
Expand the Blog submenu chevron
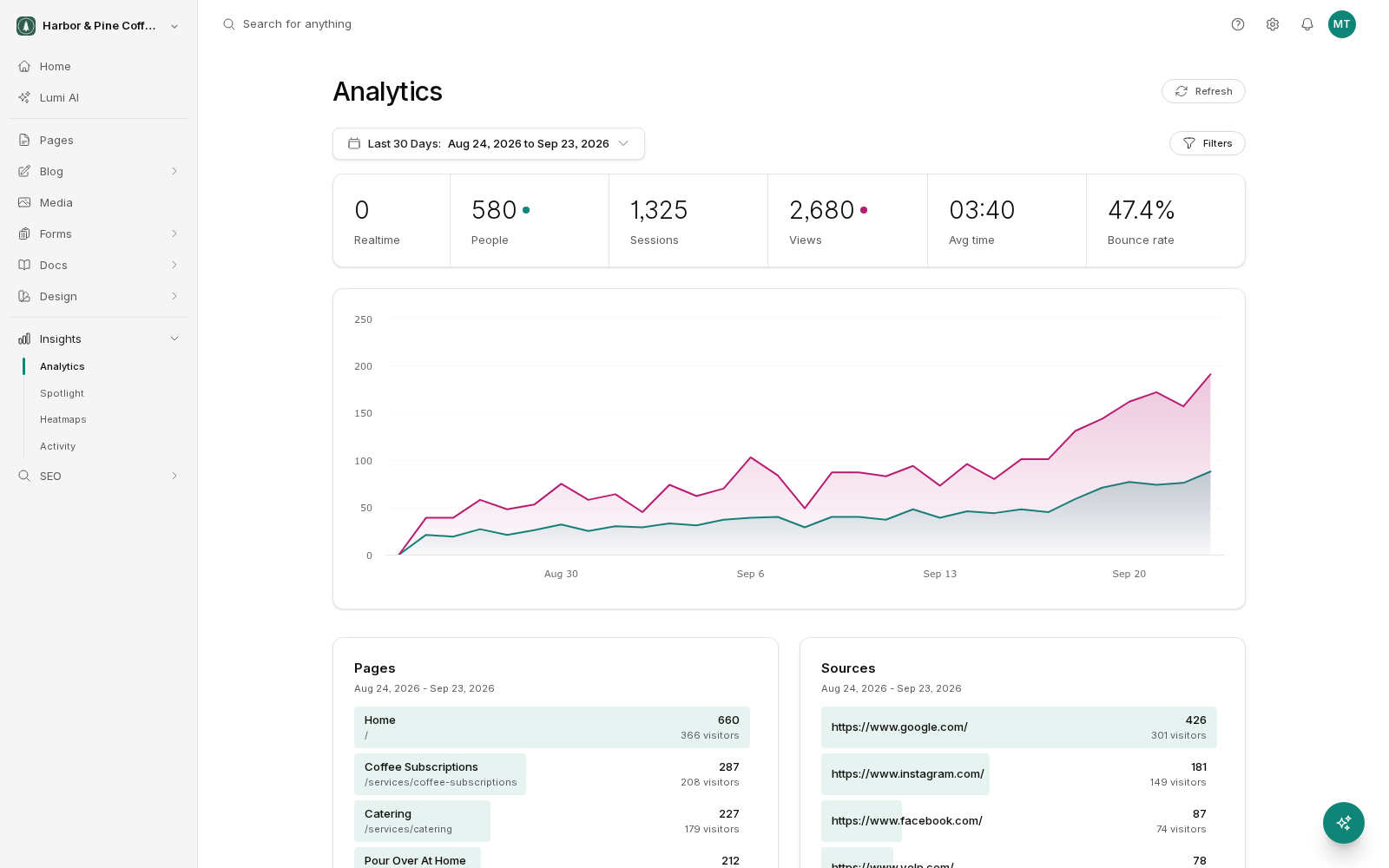[x=174, y=171]
